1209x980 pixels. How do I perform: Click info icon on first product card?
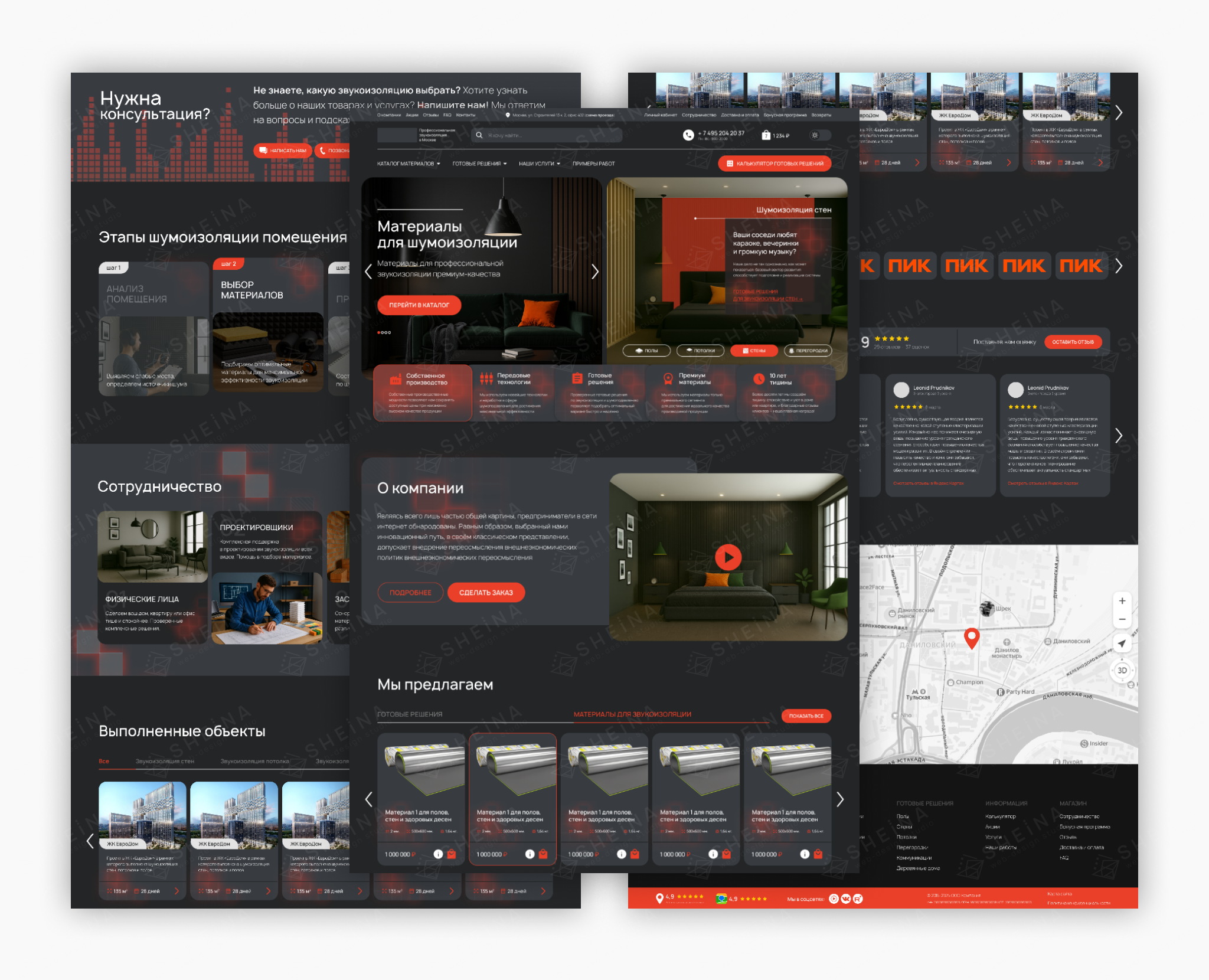(x=438, y=854)
